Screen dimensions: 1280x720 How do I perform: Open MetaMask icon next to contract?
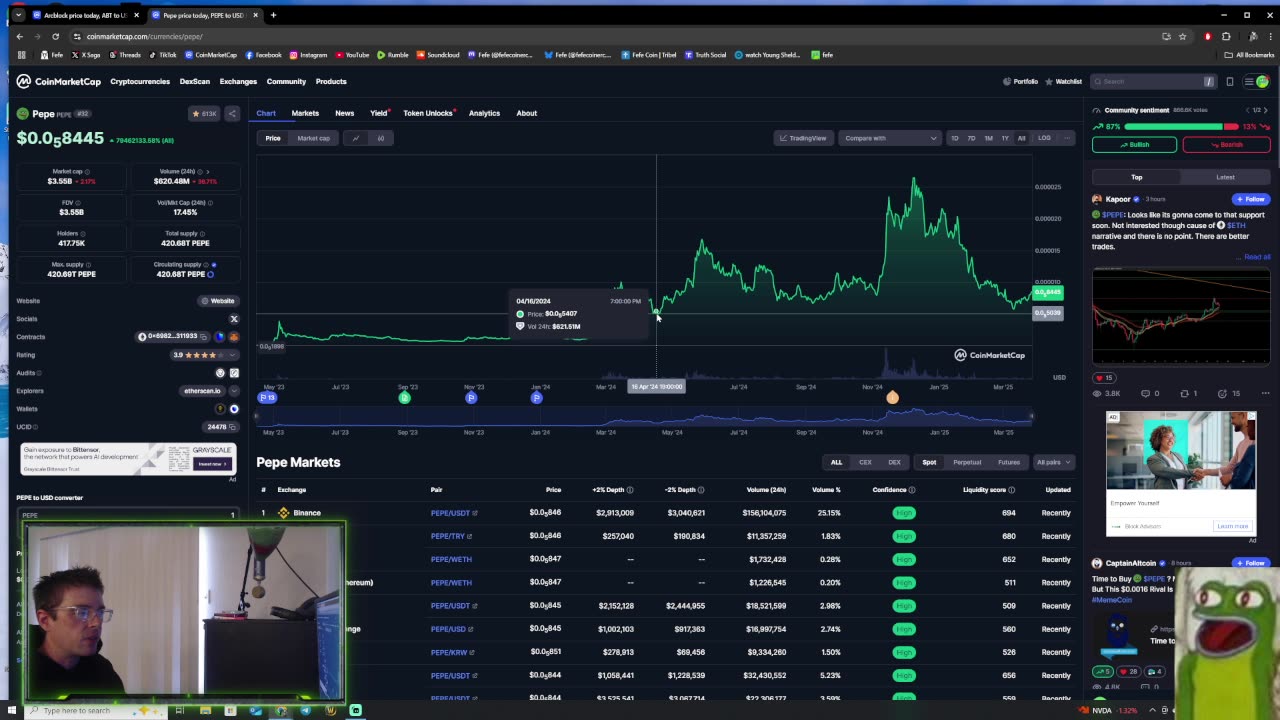(234, 337)
